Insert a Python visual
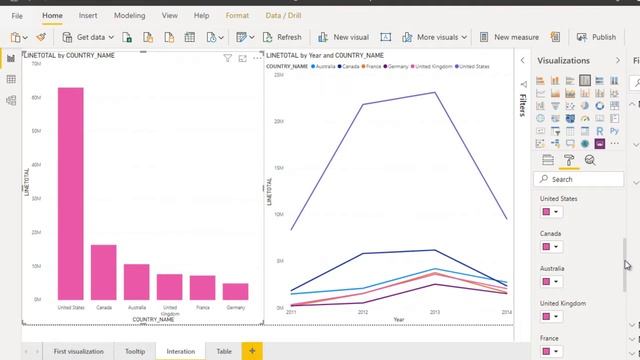The image size is (640, 360). (x=614, y=131)
